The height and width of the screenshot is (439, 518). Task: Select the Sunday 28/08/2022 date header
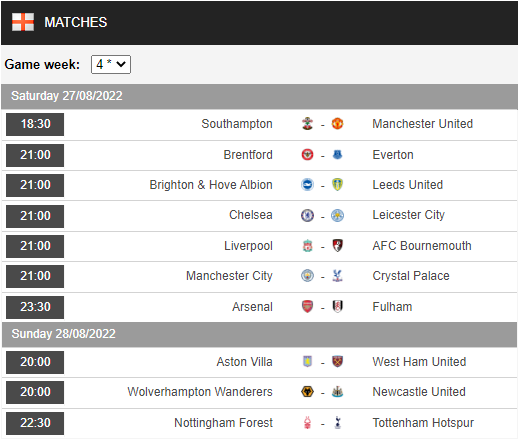coord(259,334)
